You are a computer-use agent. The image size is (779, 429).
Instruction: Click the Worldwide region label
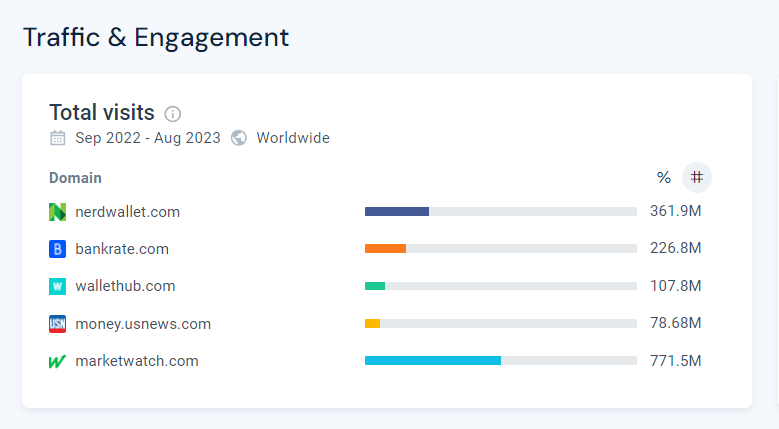click(293, 138)
